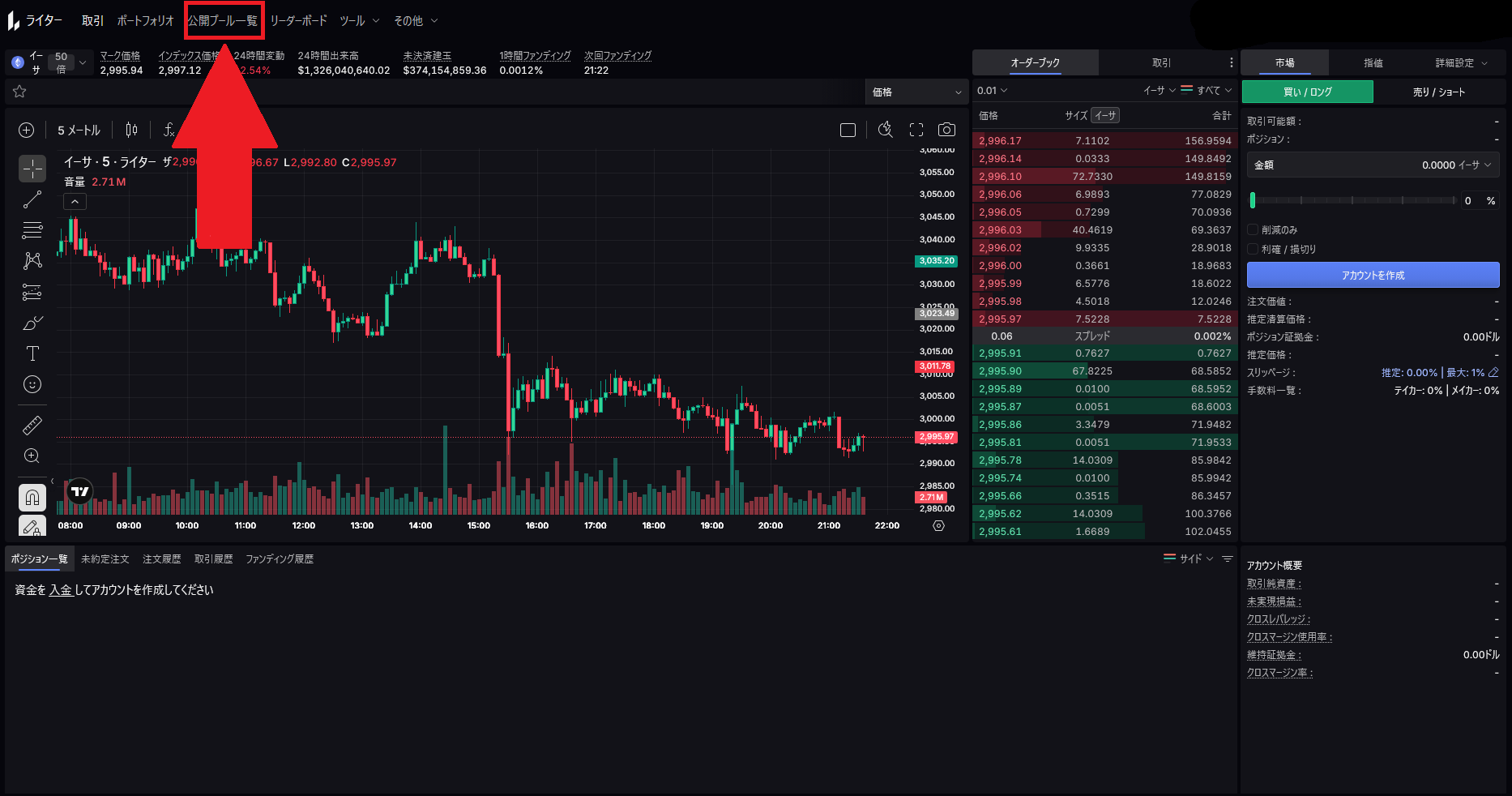Open the emoji sticker tool
Viewport: 1512px width, 796px height.
(x=32, y=384)
